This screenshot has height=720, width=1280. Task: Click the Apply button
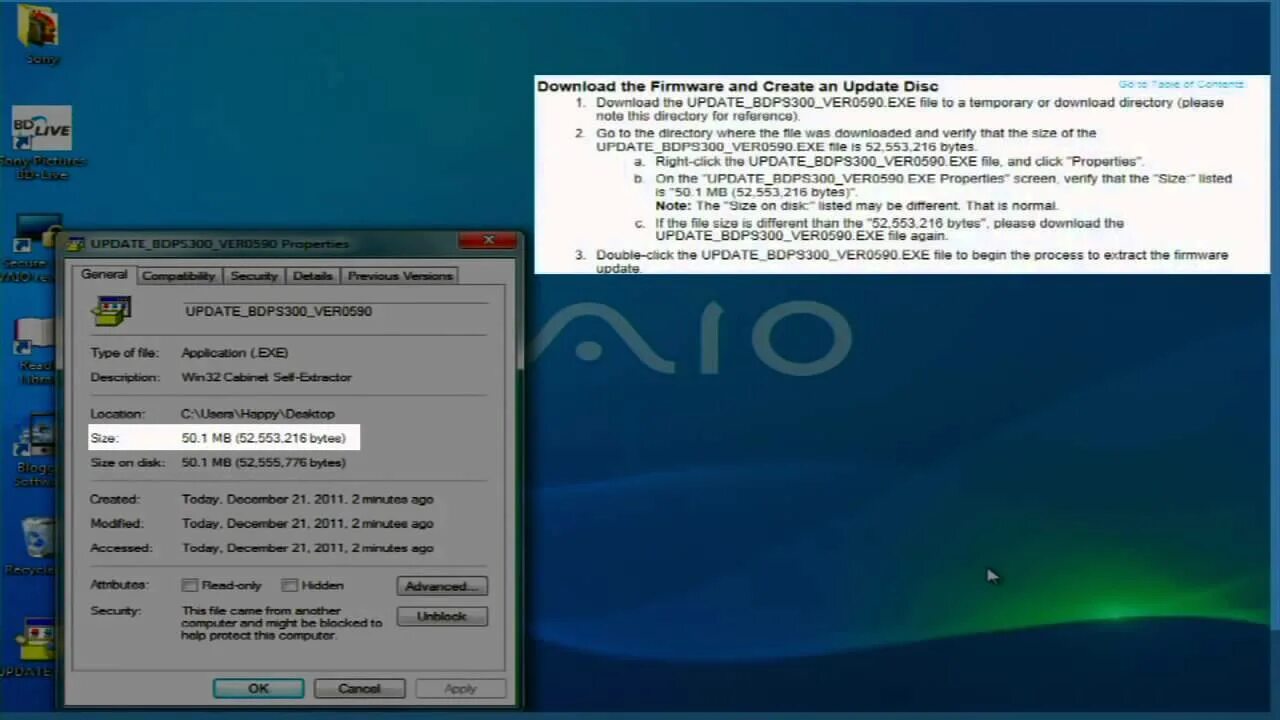click(460, 688)
